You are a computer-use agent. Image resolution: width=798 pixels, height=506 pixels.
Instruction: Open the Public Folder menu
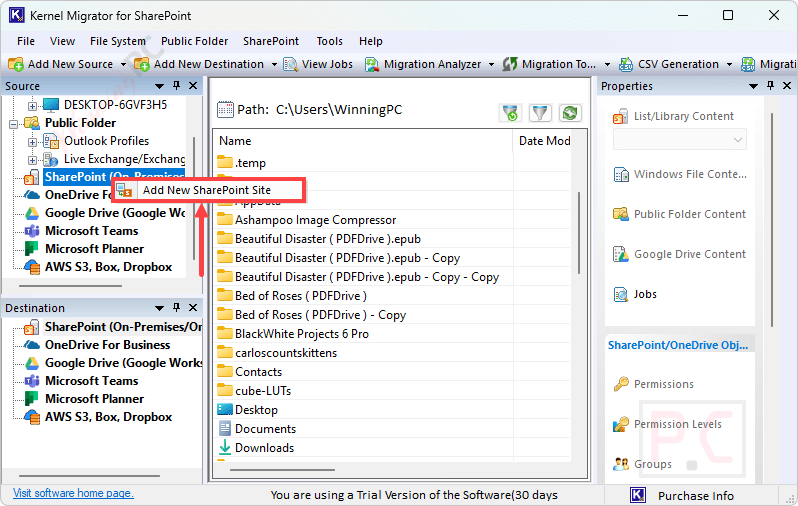point(194,41)
